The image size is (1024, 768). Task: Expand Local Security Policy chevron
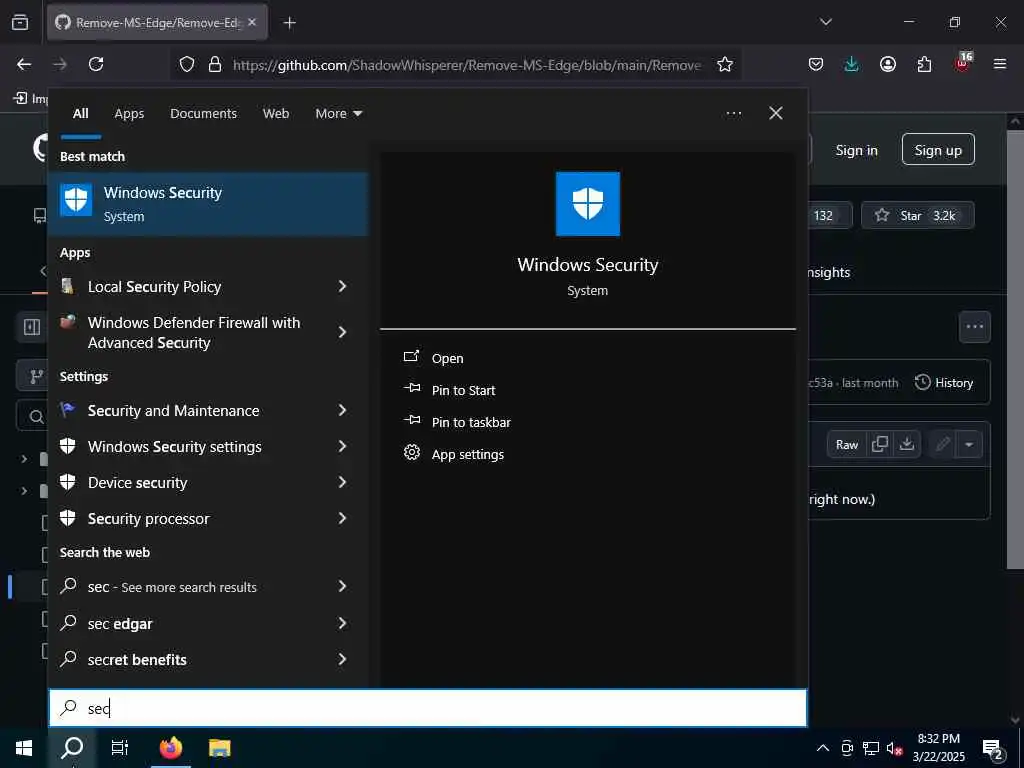pyautogui.click(x=342, y=286)
